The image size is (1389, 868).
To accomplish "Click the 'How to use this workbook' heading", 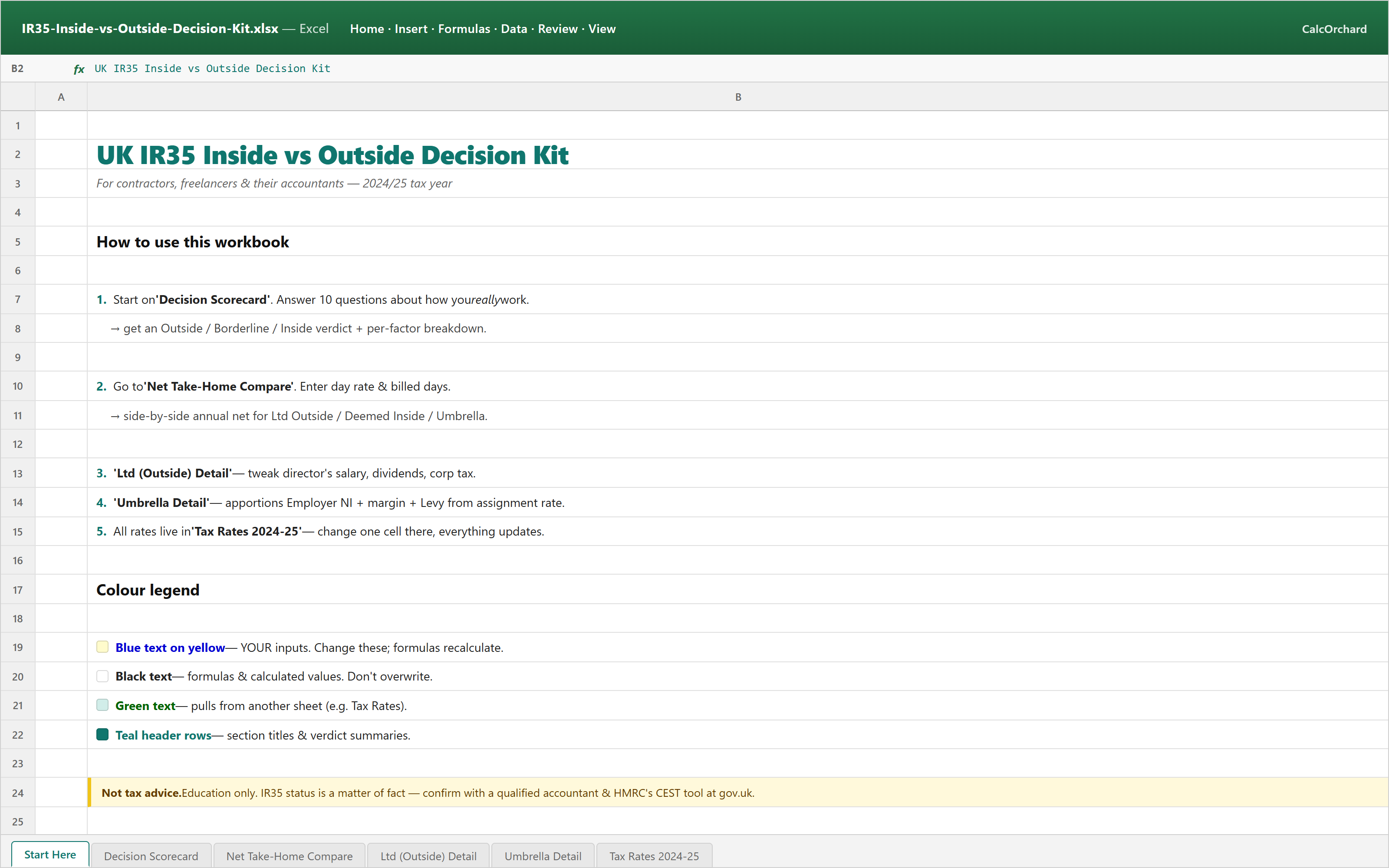I will [x=192, y=242].
